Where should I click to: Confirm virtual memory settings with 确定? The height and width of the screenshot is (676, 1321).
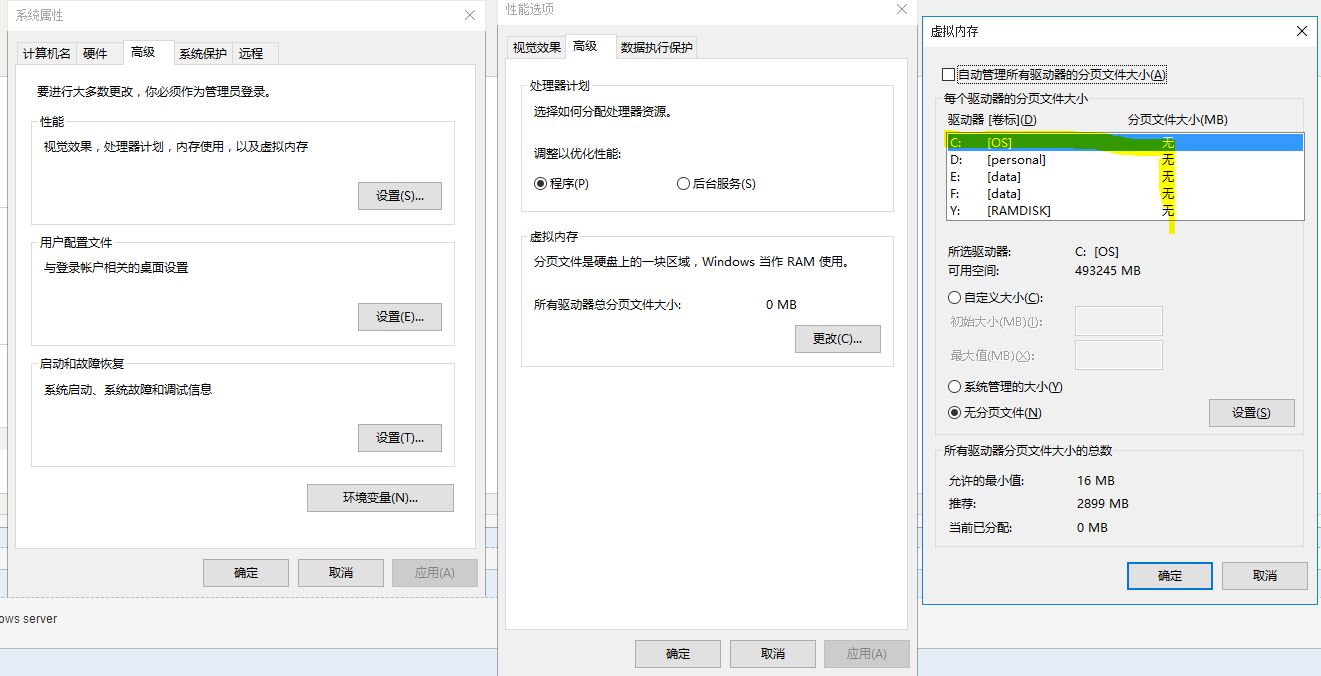tap(1169, 575)
